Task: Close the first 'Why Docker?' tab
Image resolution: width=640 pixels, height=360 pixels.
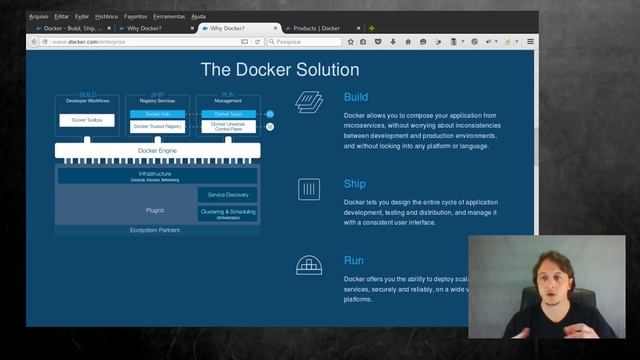Action: coord(192,28)
